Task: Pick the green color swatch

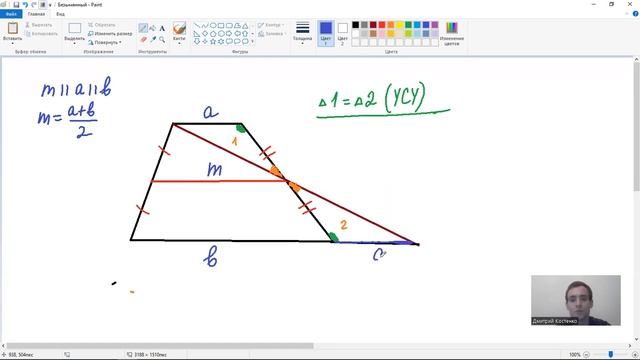Action: [x=408, y=25]
